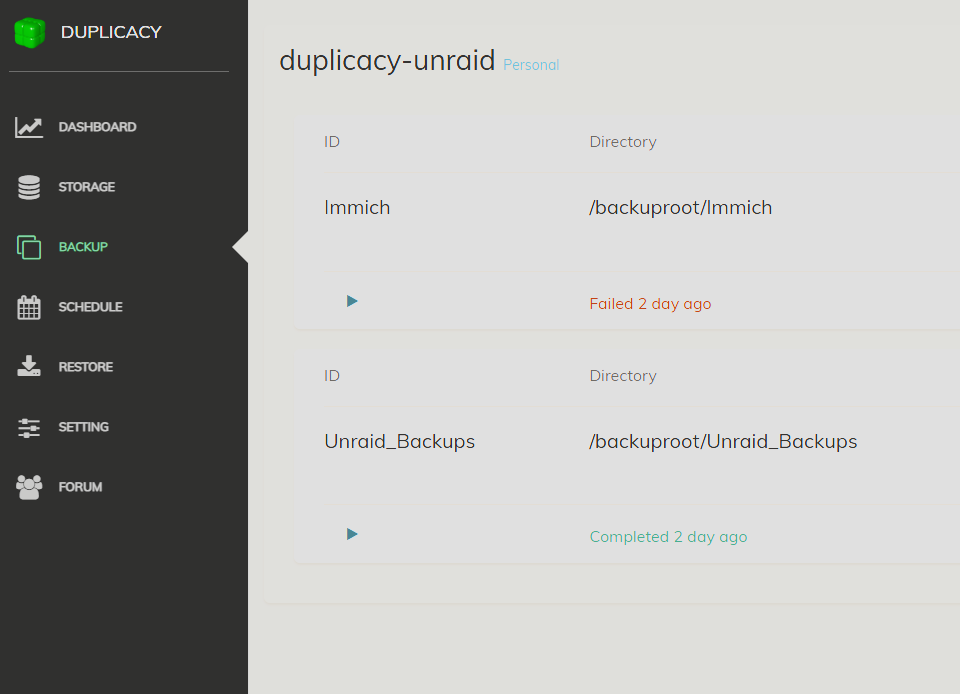Switch to the STORAGE section
Image resolution: width=960 pixels, height=694 pixels.
(86, 187)
